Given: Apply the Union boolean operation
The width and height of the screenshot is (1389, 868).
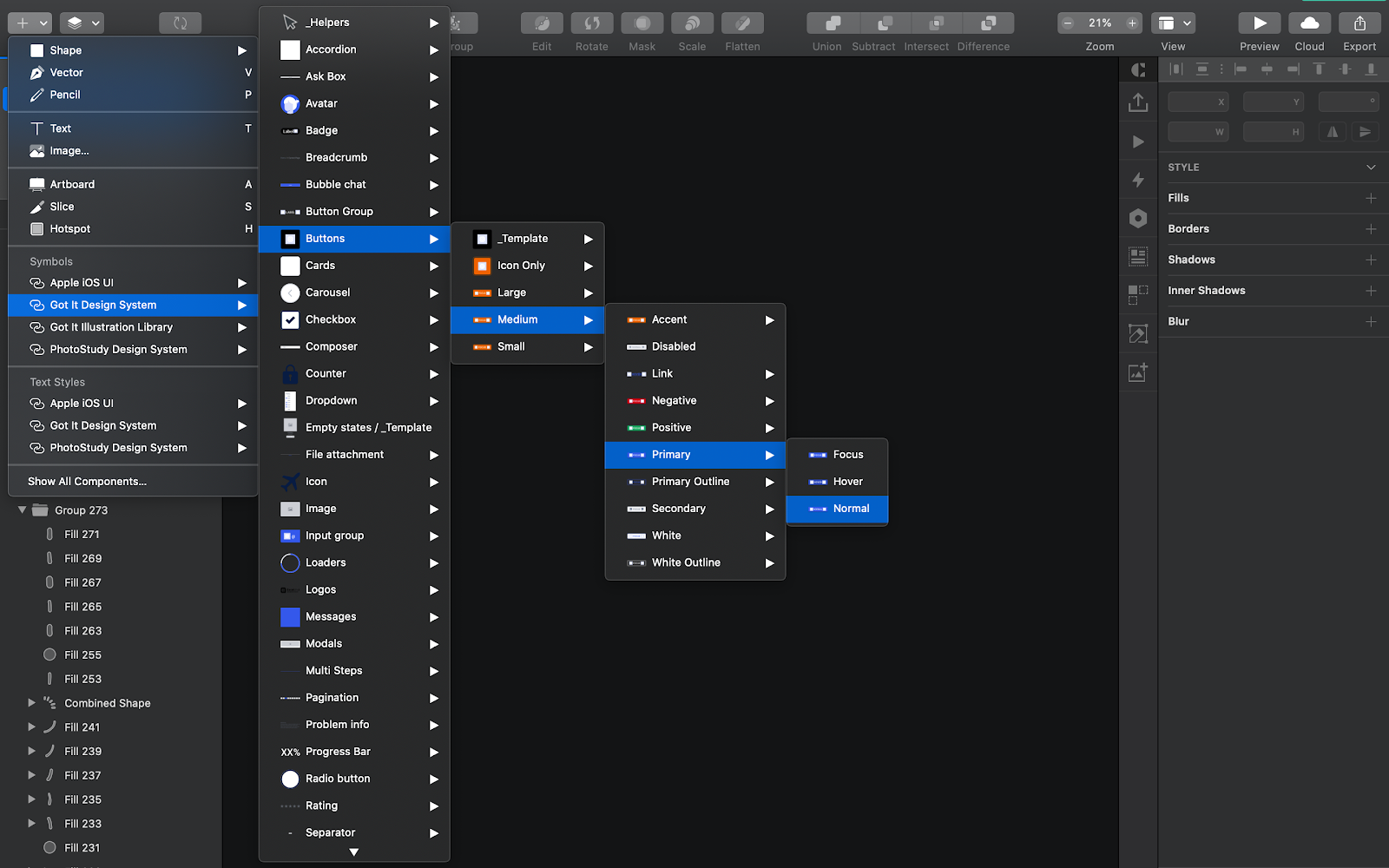Looking at the screenshot, I should [x=833, y=23].
